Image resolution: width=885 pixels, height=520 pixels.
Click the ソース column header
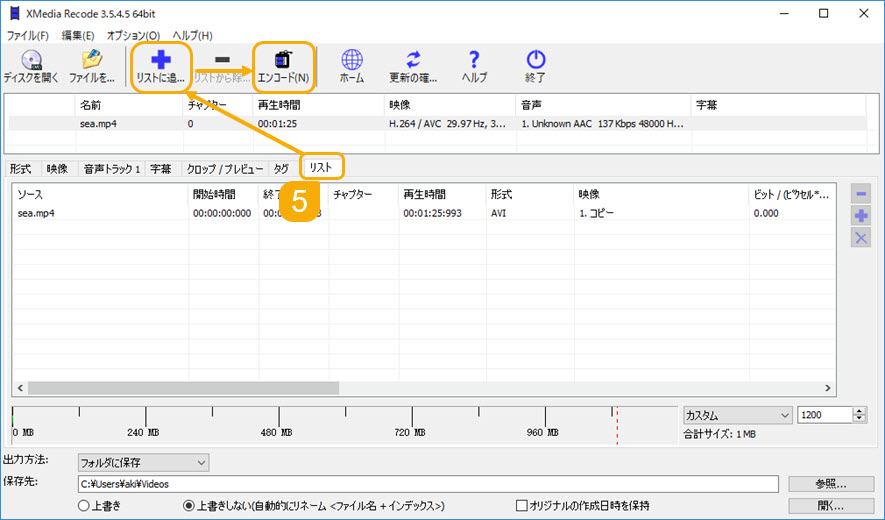pyautogui.click(x=100, y=194)
